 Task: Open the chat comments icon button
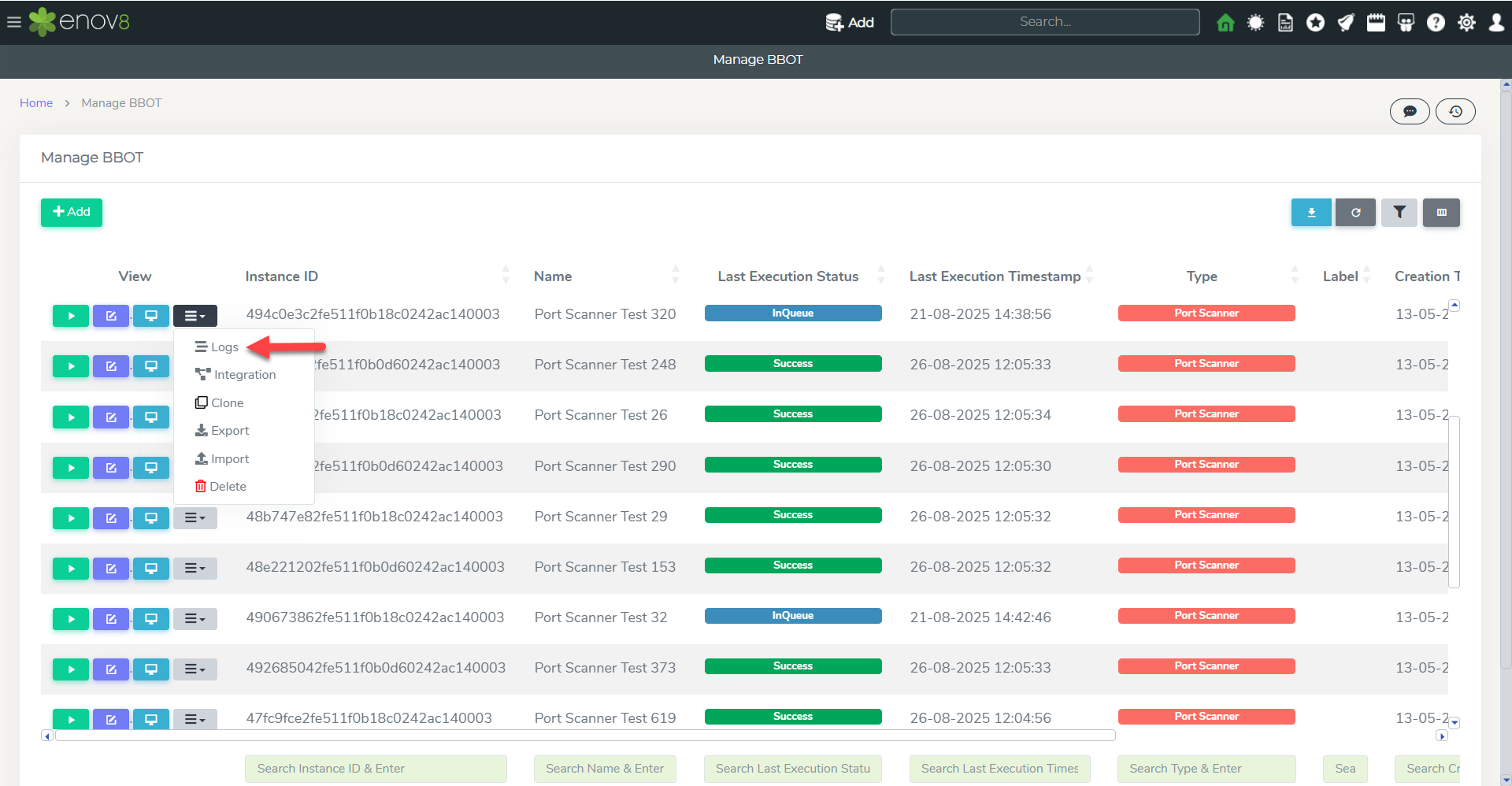pyautogui.click(x=1410, y=112)
